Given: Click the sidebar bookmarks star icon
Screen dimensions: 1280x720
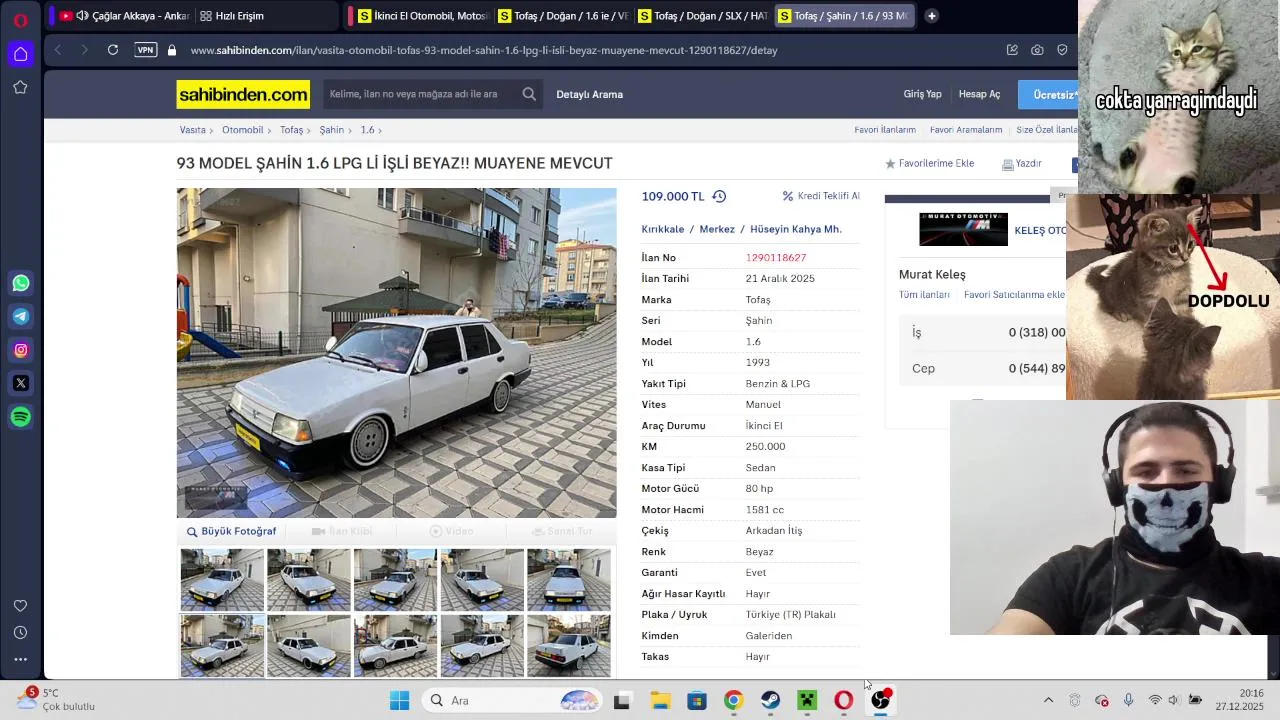Looking at the screenshot, I should pos(20,87).
